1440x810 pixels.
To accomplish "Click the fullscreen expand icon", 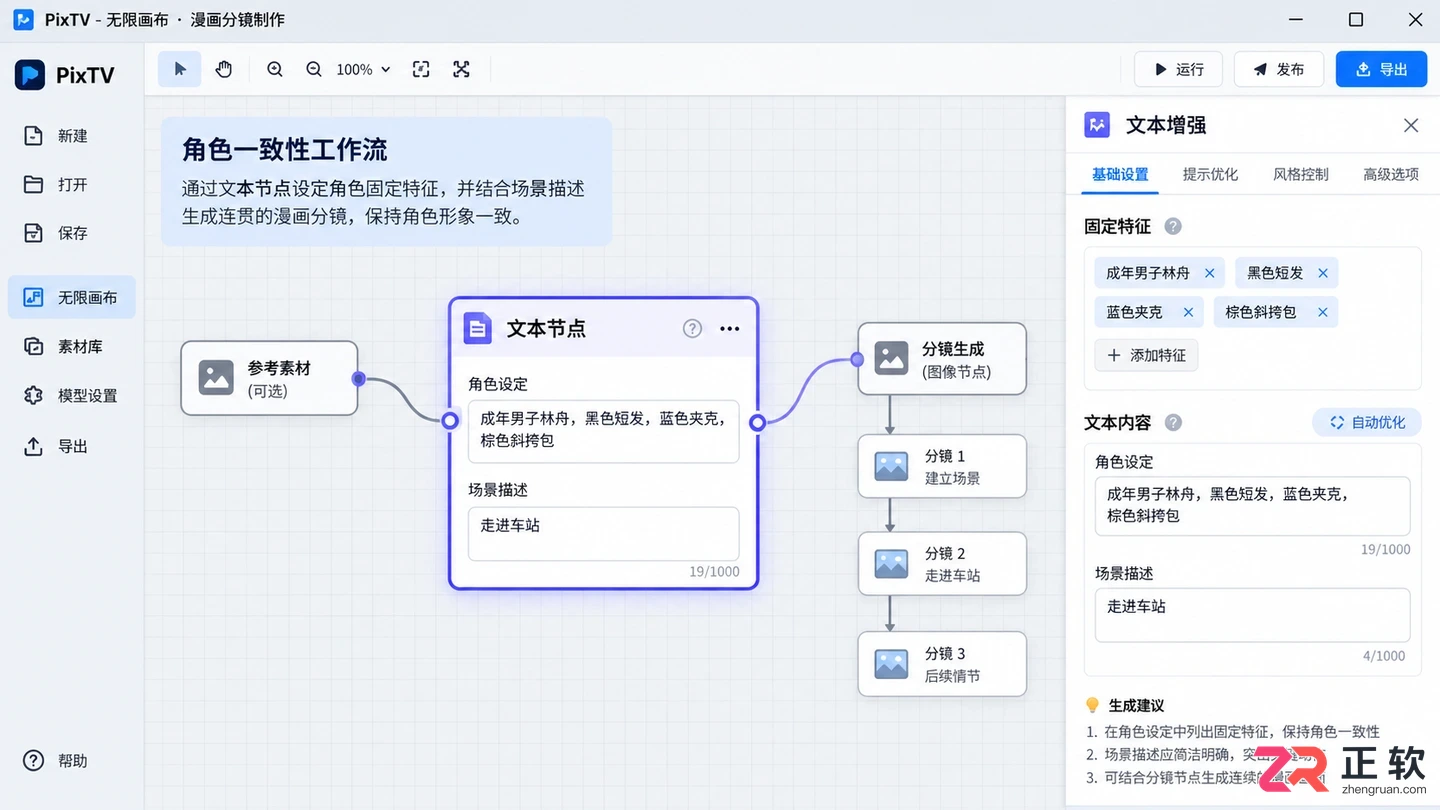I will pyautogui.click(x=461, y=69).
